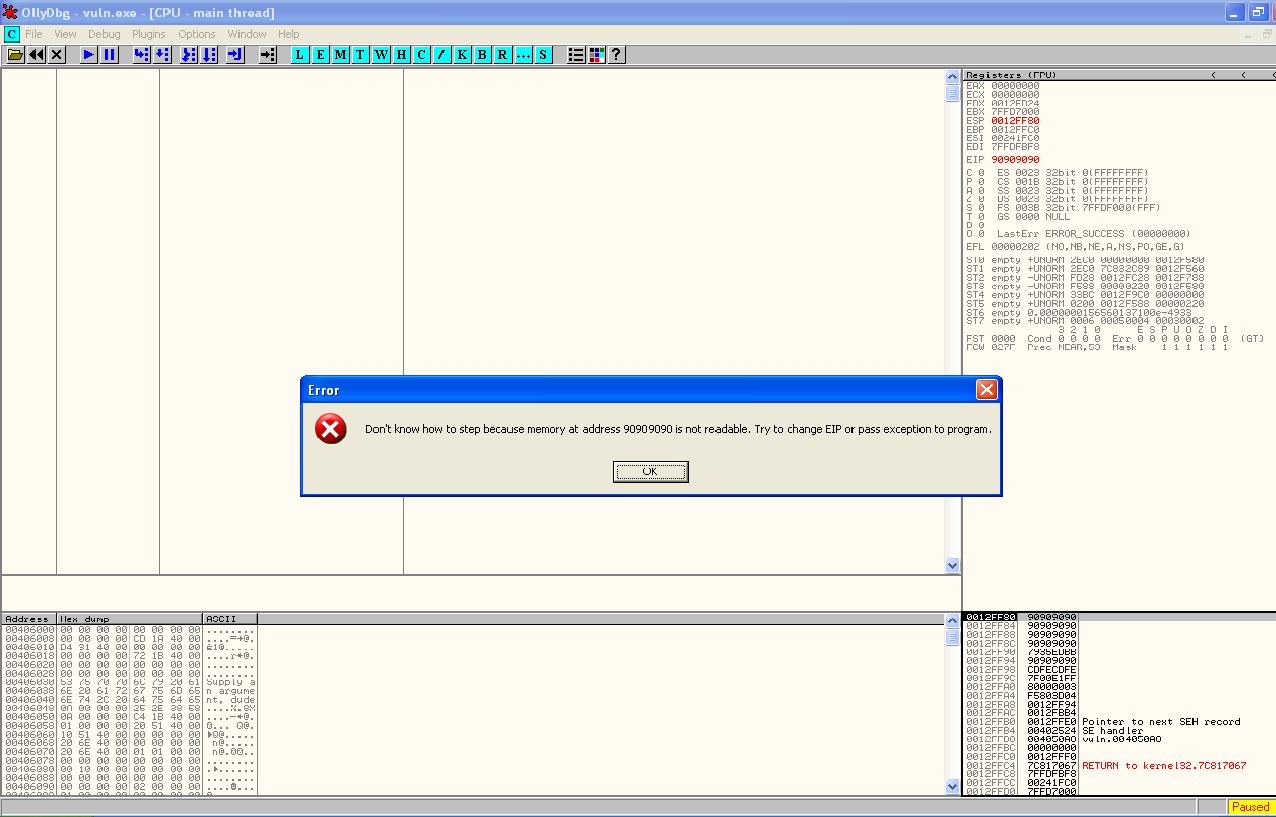Click the Registers (FPU) header bar
Viewport: 1276px width, 817px height.
(1080, 75)
